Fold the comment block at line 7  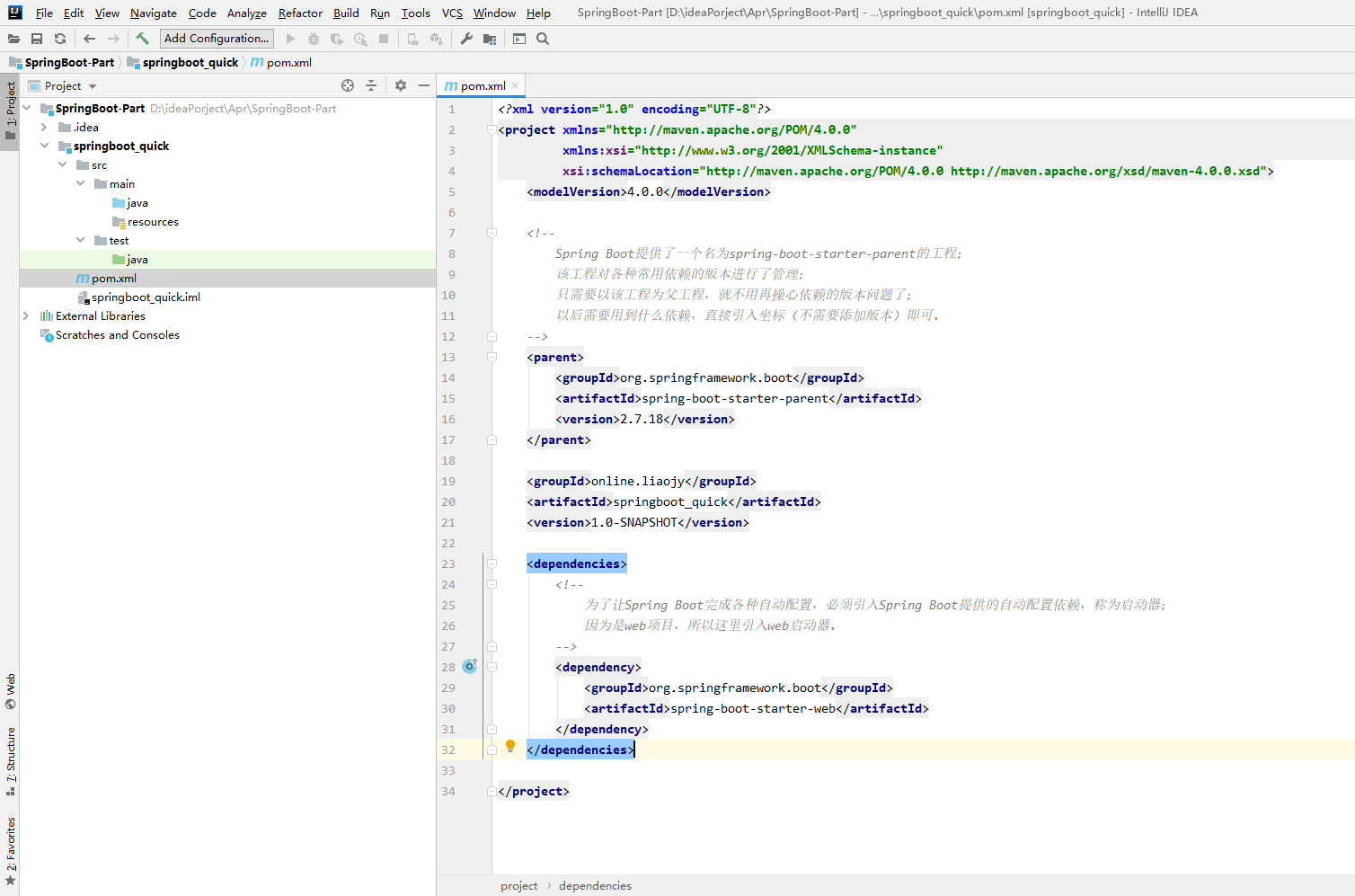coord(492,233)
